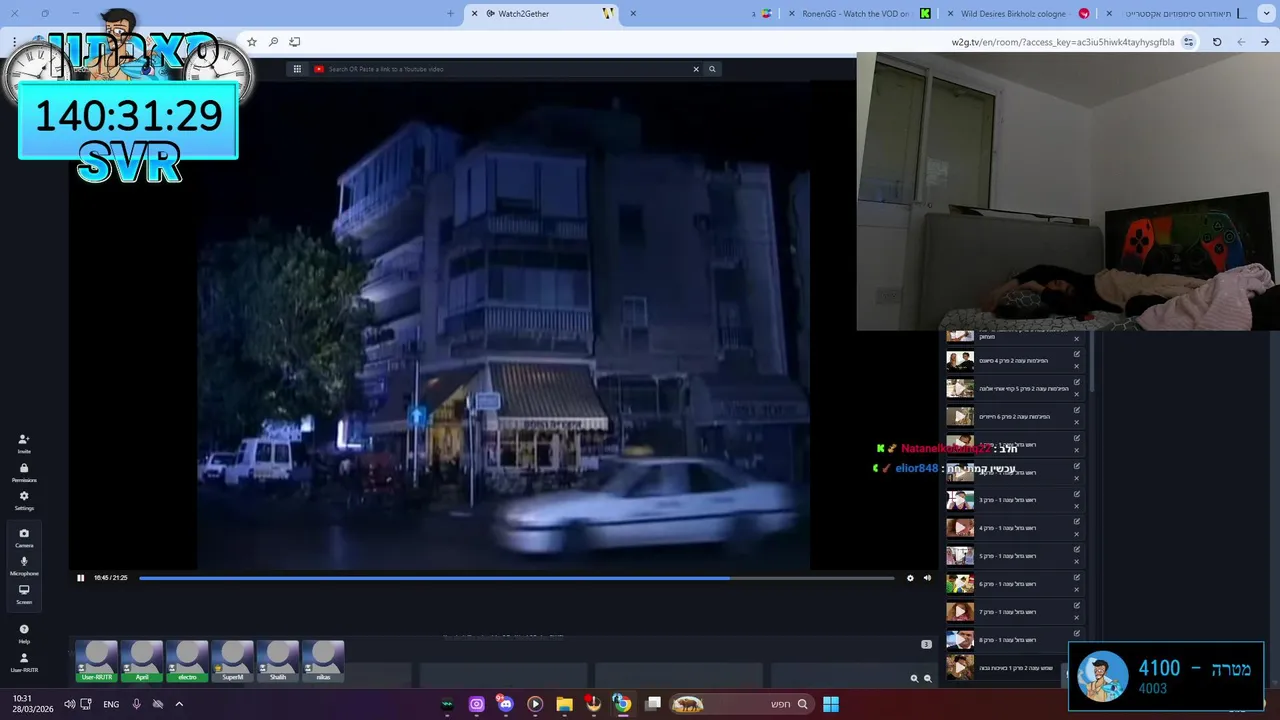Open the browser three-dot menu
This screenshot has height=720, width=1280.
[x=14, y=42]
